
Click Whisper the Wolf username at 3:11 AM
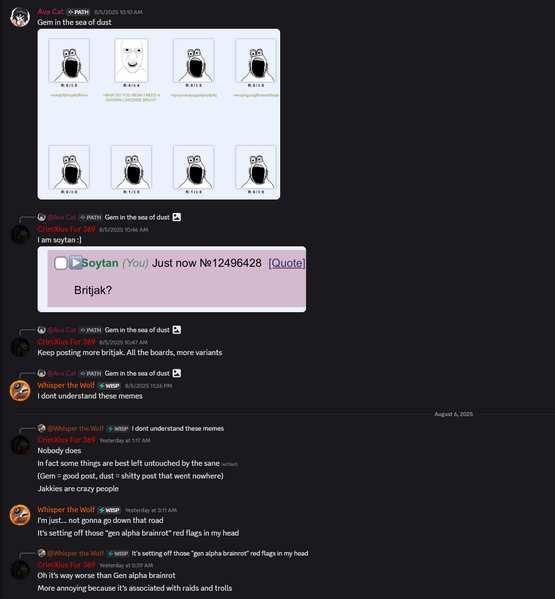click(66, 510)
